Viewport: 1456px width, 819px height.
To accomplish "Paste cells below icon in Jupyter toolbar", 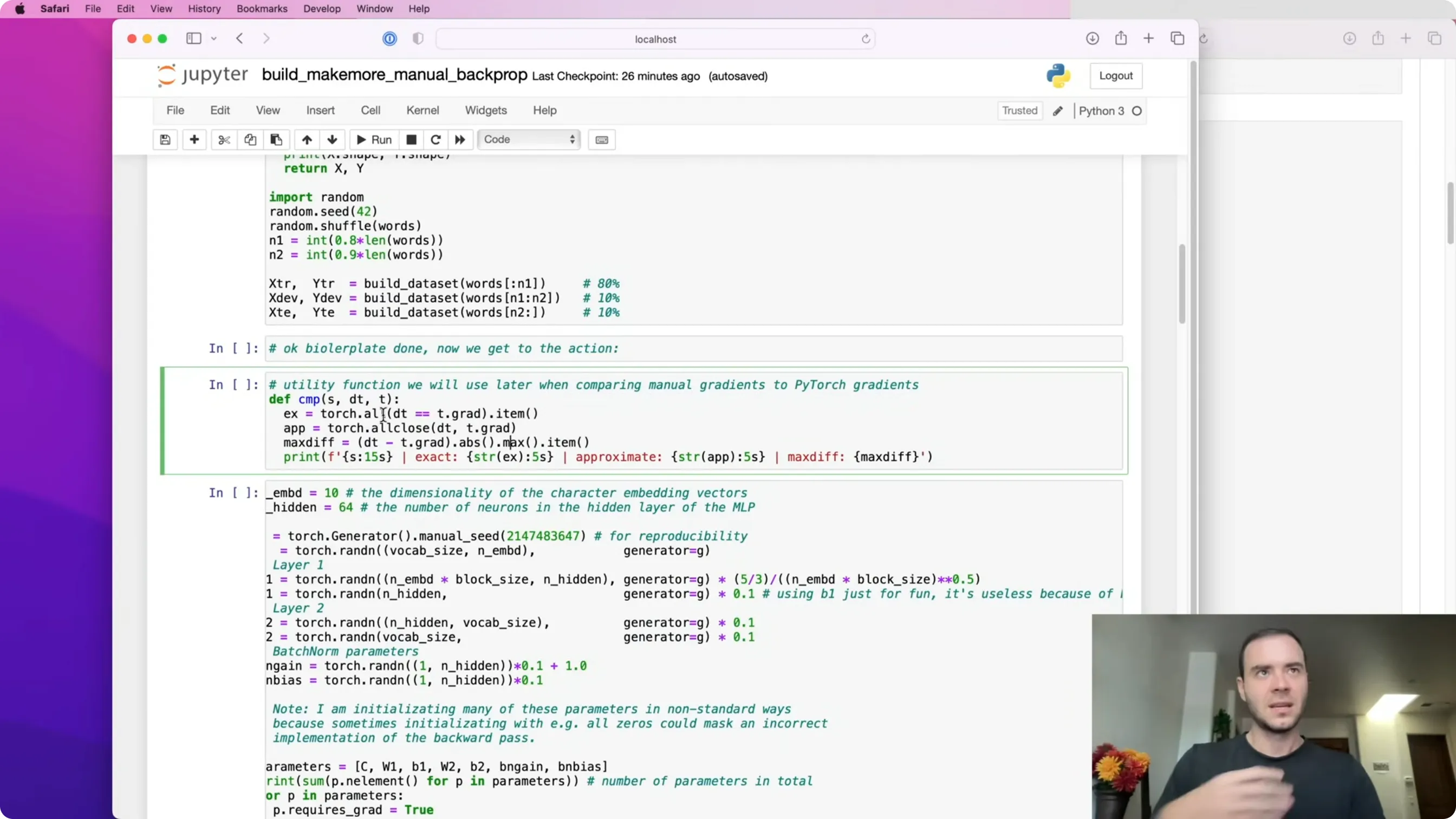I will (x=276, y=140).
